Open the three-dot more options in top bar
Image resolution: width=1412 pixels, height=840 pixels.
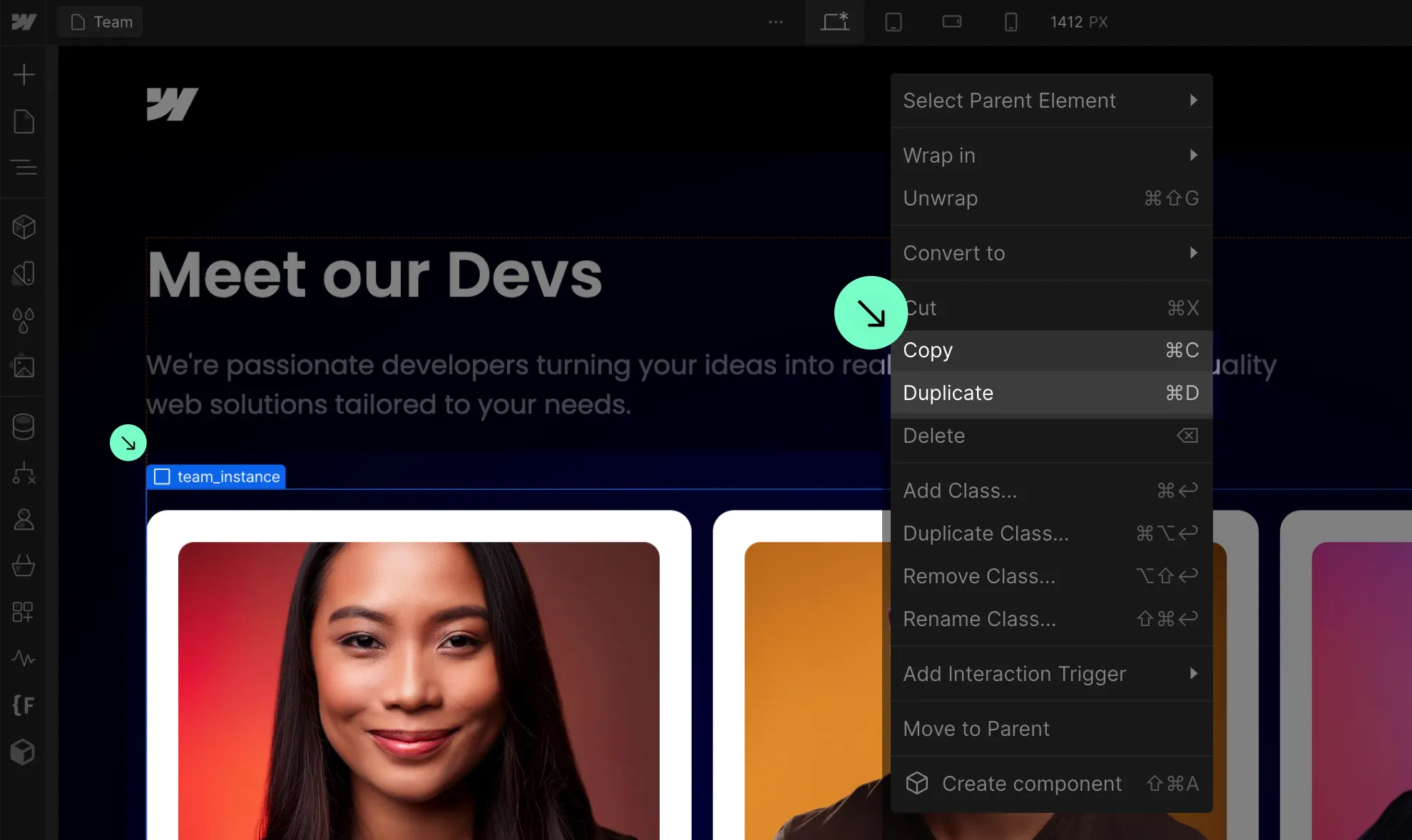pyautogui.click(x=776, y=22)
